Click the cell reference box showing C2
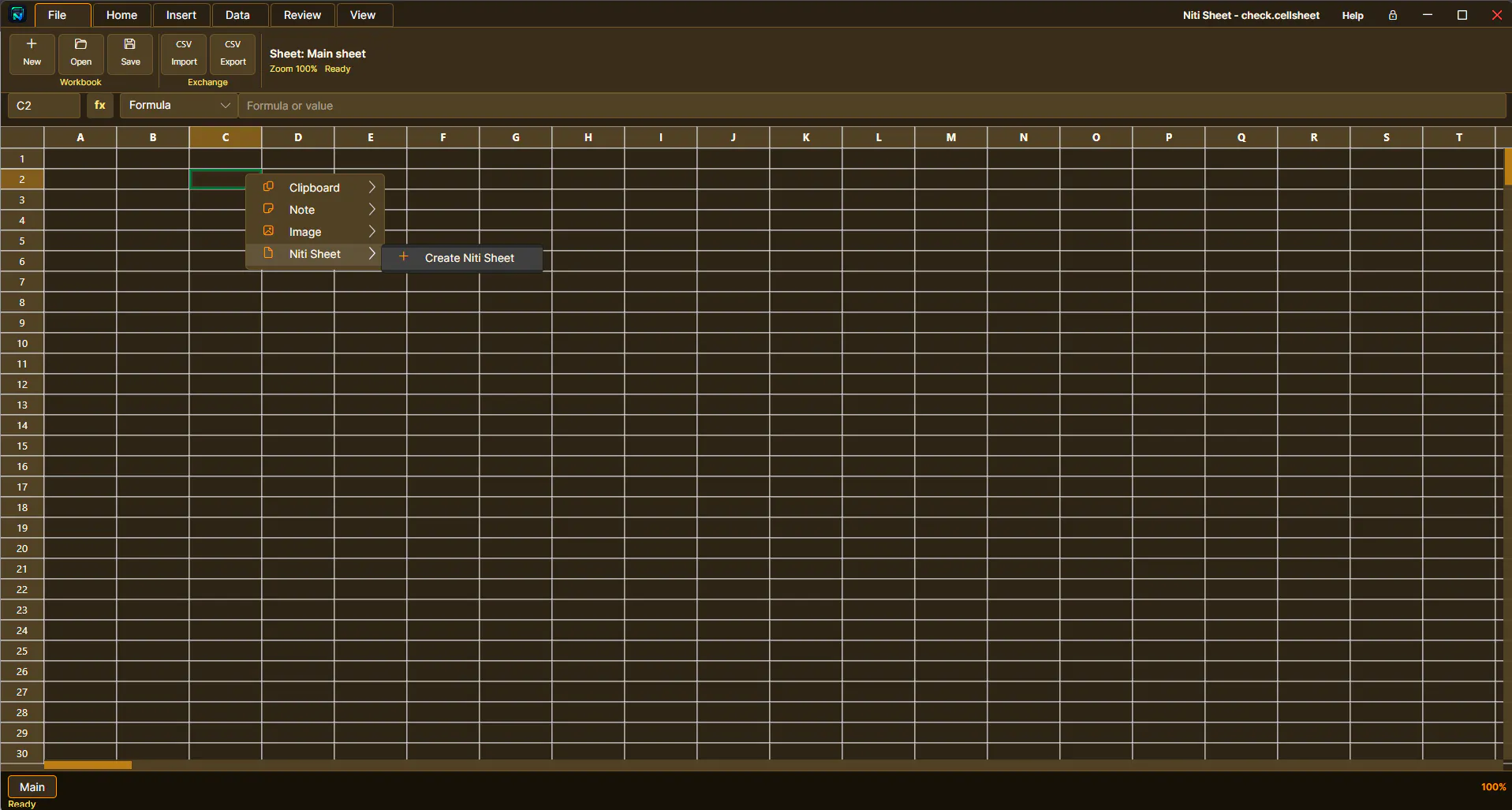The width and height of the screenshot is (1512, 810). pos(44,105)
